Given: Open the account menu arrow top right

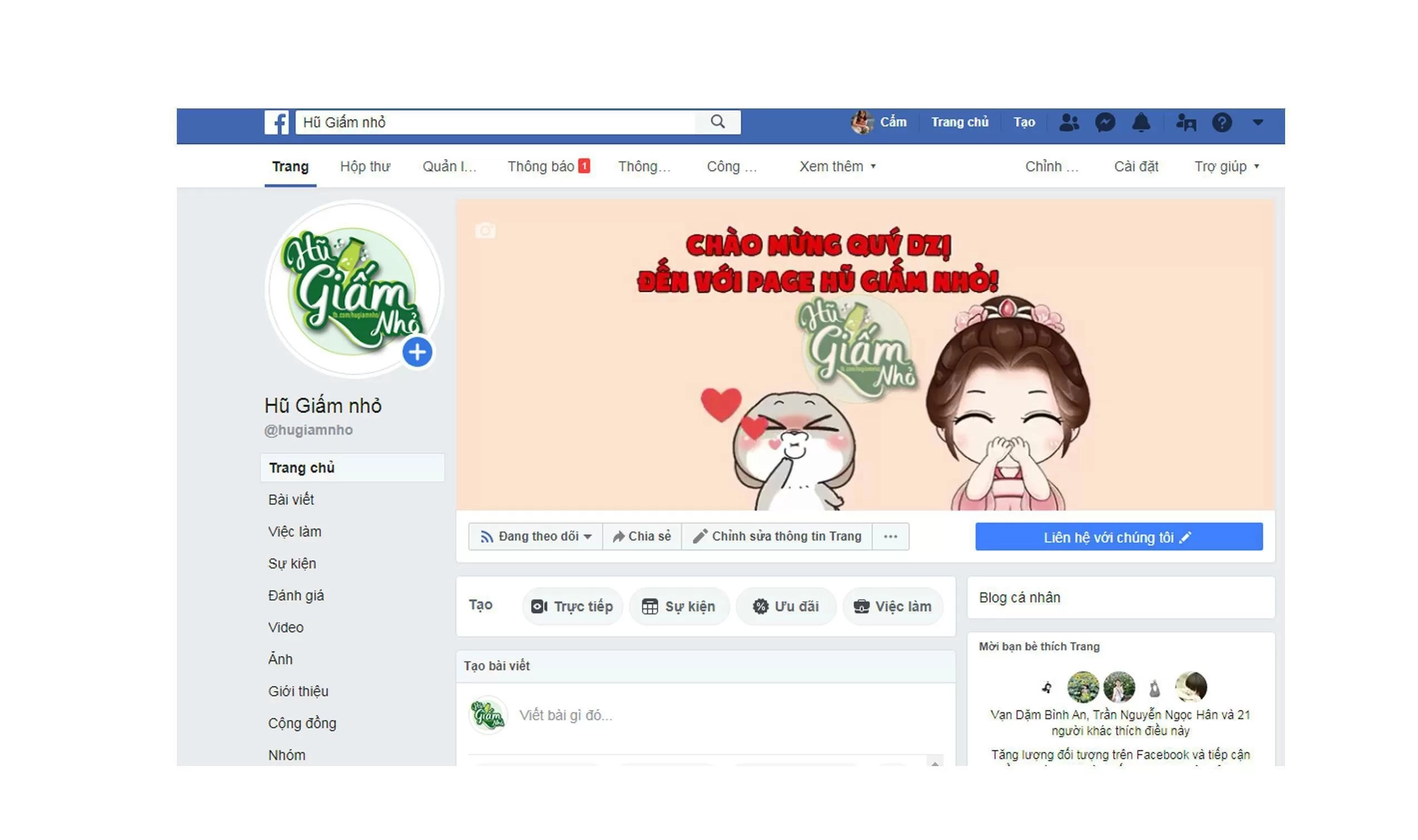Looking at the screenshot, I should pyautogui.click(x=1258, y=122).
